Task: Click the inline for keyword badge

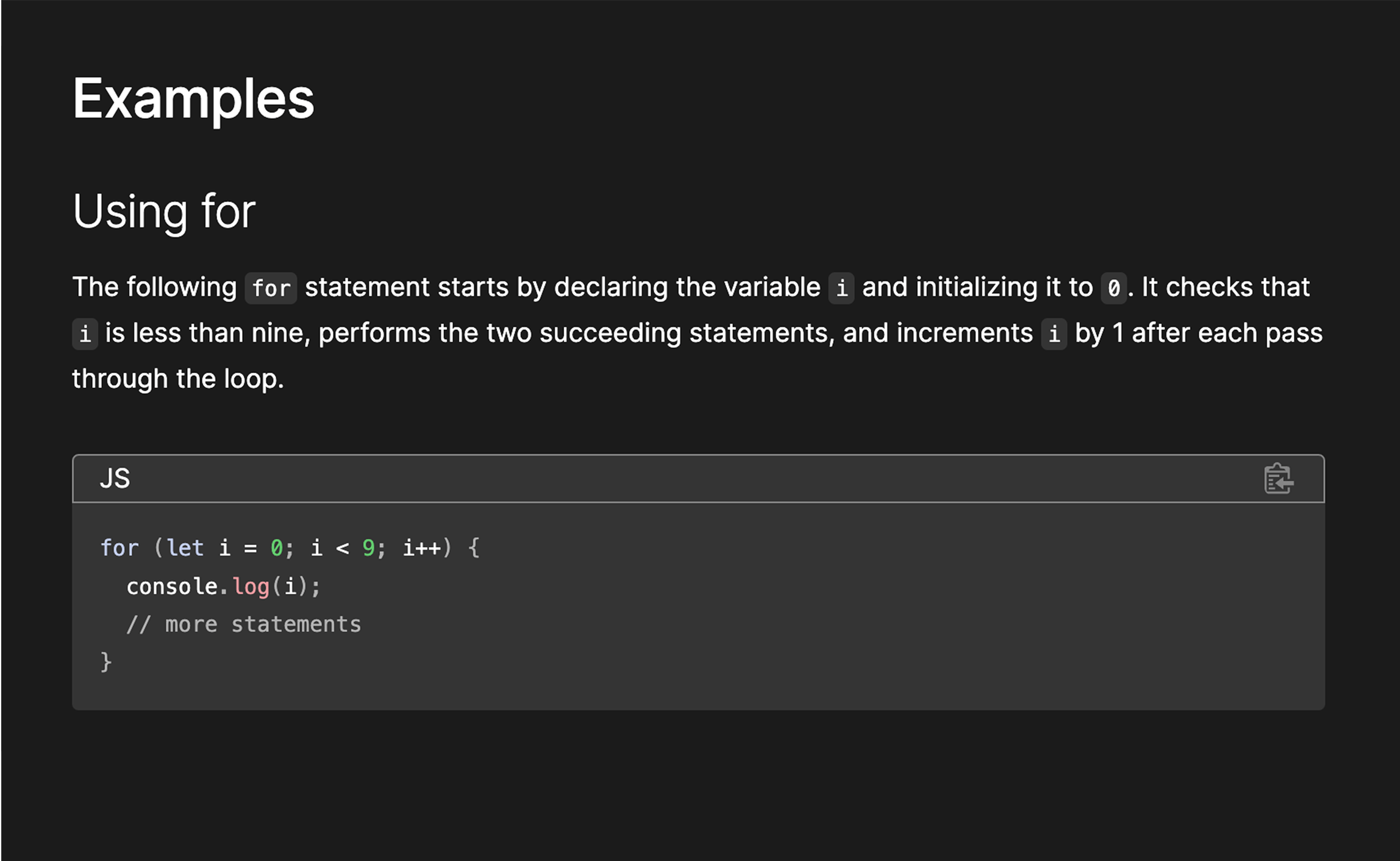Action: pyautogui.click(x=270, y=287)
